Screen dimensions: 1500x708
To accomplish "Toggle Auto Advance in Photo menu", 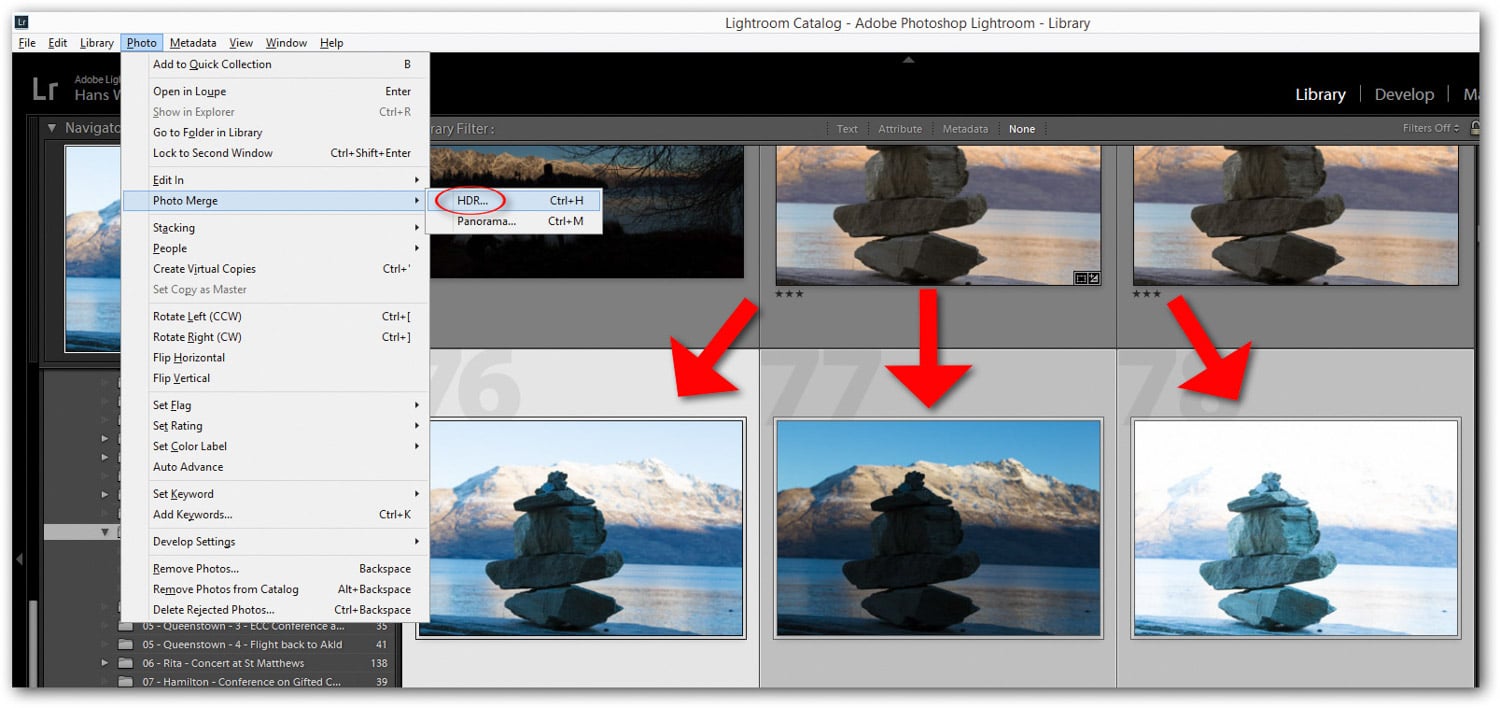I will 275,467.
